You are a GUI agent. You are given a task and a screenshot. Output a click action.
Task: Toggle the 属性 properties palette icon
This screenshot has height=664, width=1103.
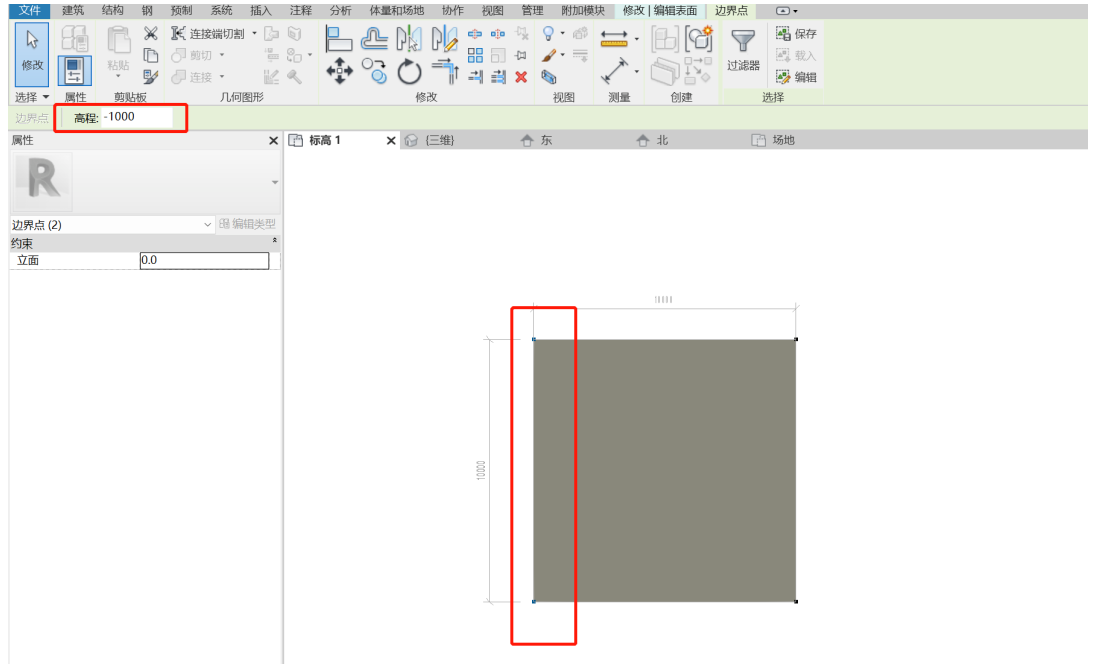tap(74, 71)
